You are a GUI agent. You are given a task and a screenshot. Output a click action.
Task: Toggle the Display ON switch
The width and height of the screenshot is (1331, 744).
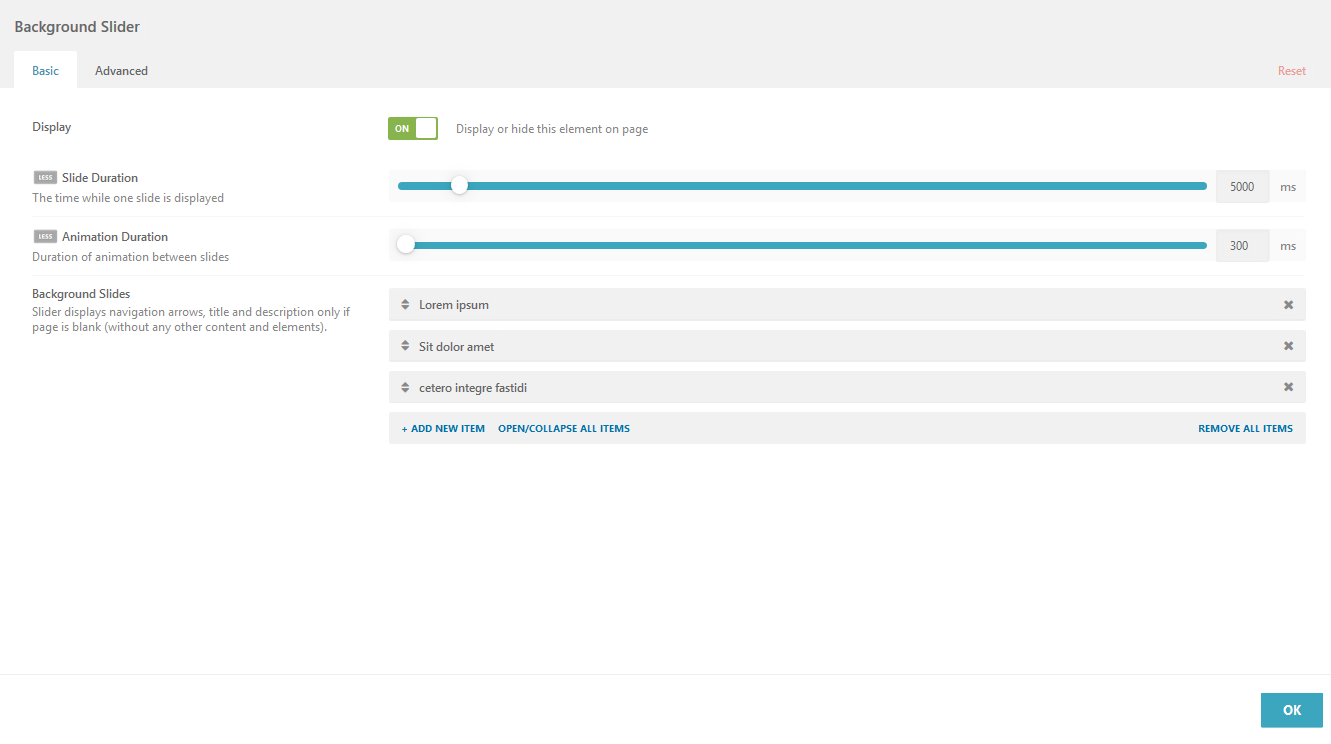413,128
